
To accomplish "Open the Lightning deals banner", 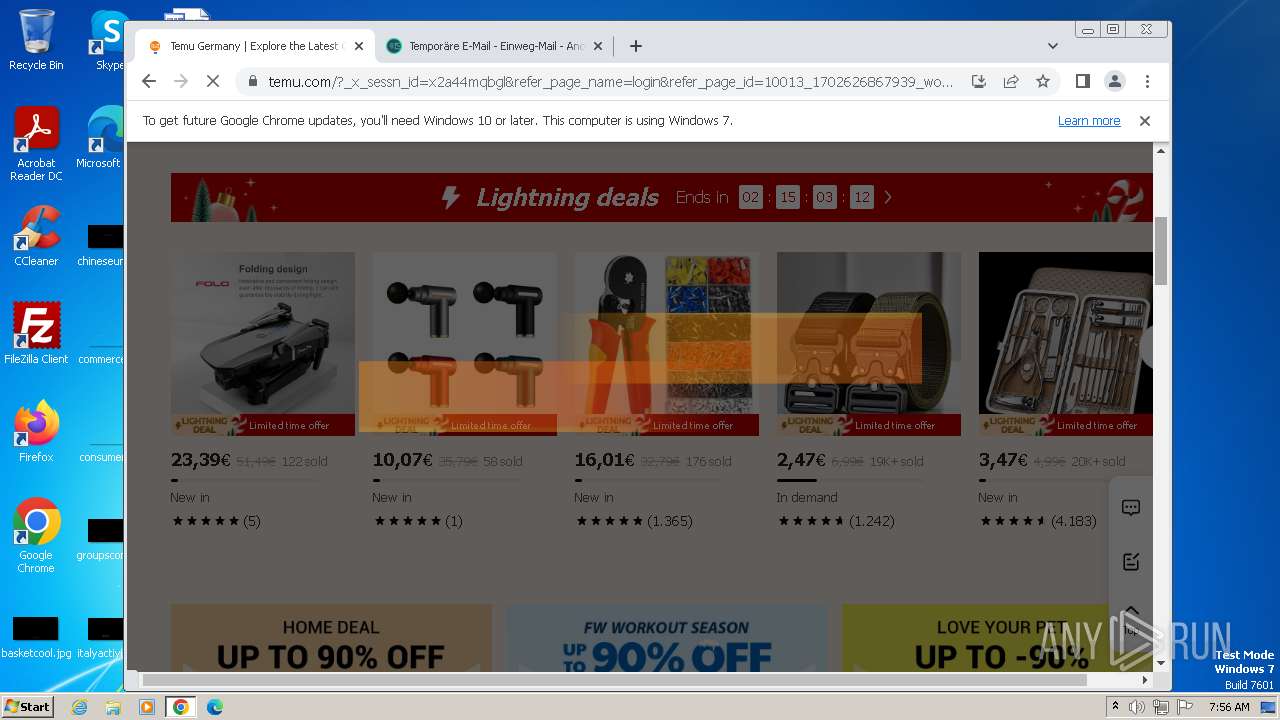I will pos(661,197).
